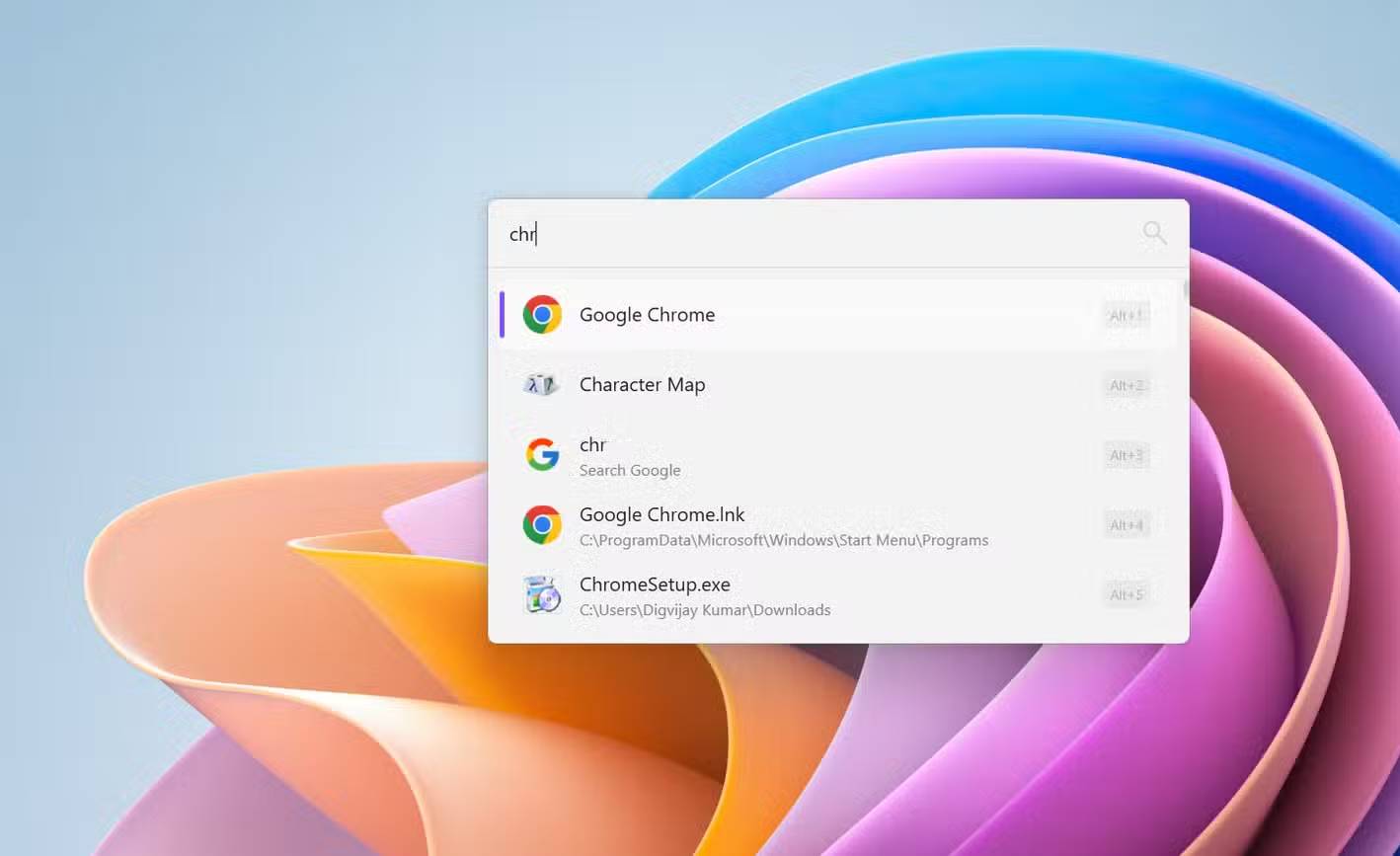The width and height of the screenshot is (1400, 856).
Task: Click the Start Menu\Programs path text
Action: point(784,540)
